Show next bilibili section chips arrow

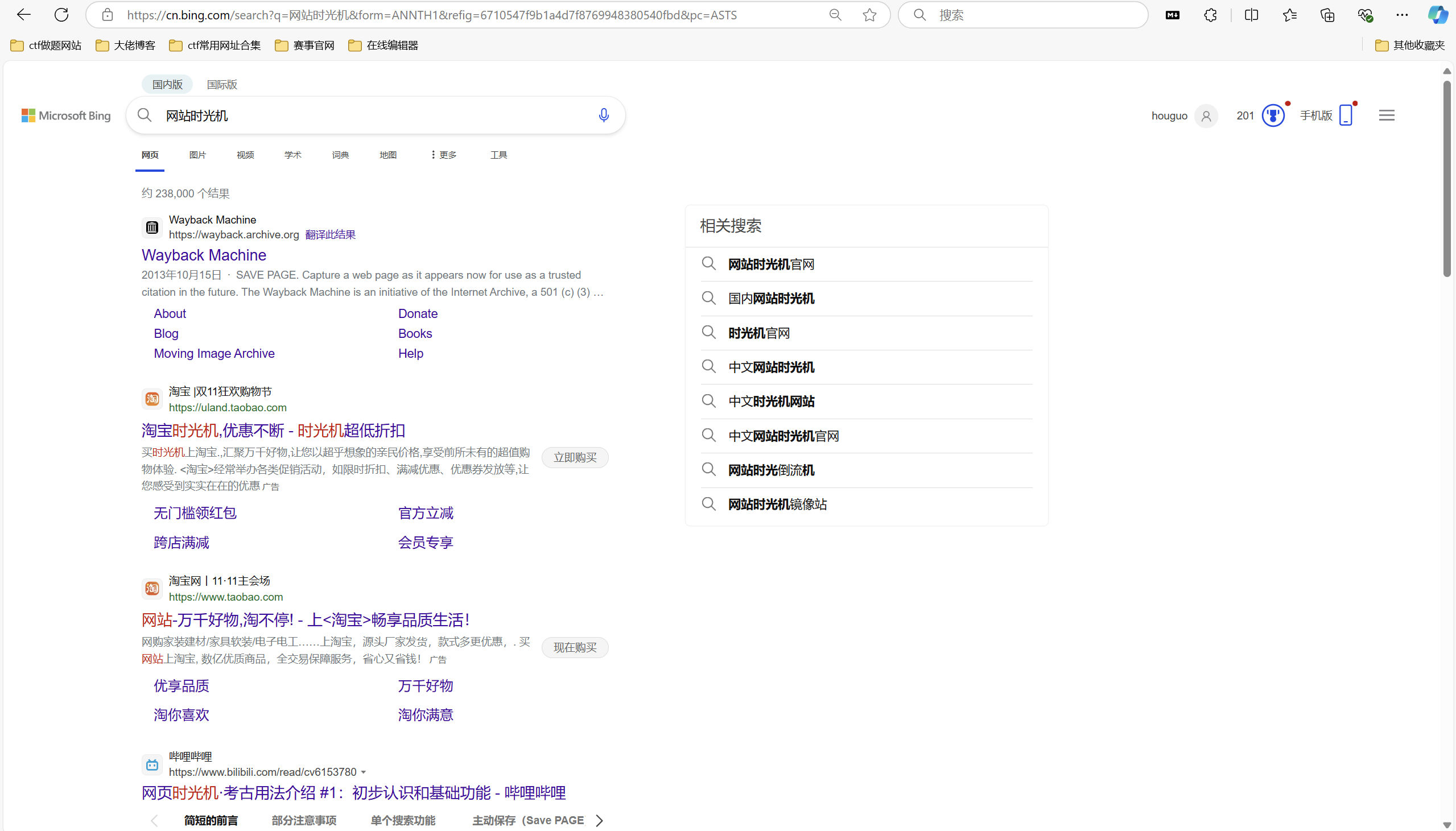coord(599,821)
